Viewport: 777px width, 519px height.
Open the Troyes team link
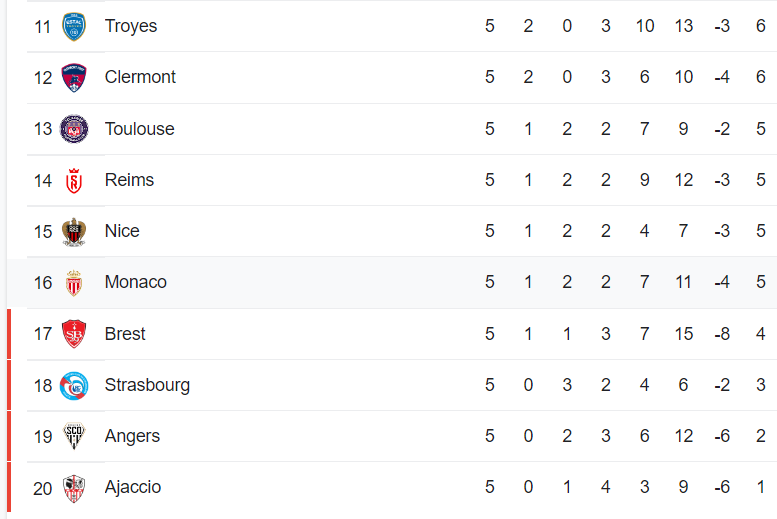(x=131, y=26)
